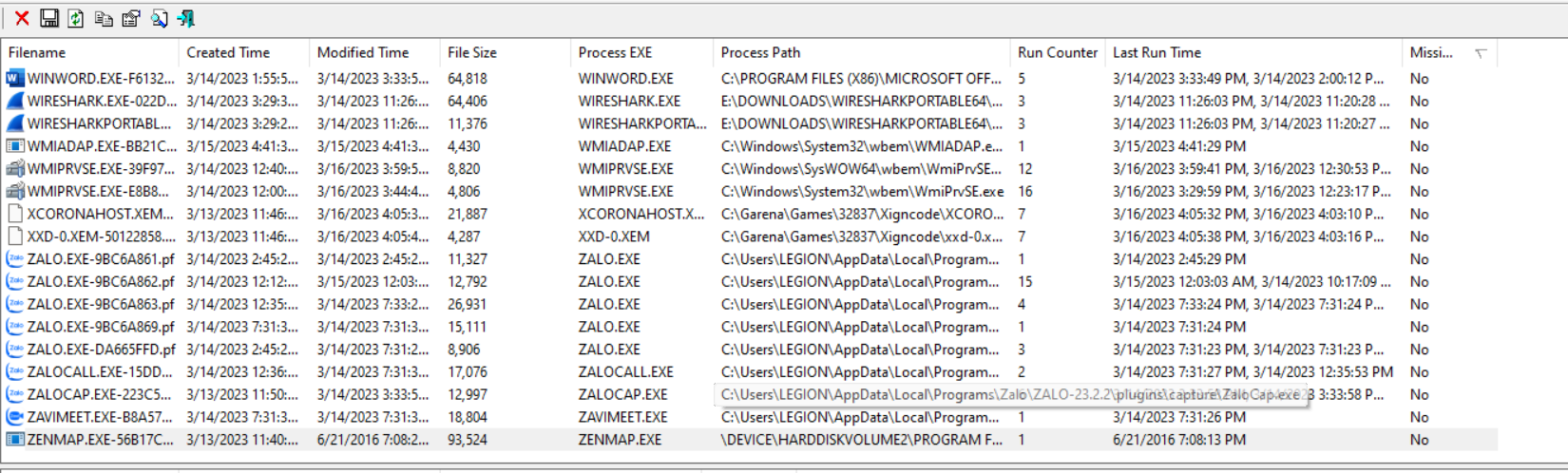
Task: Click the modified time 6/21/2016 7:08:2... cell
Action: pyautogui.click(x=373, y=440)
